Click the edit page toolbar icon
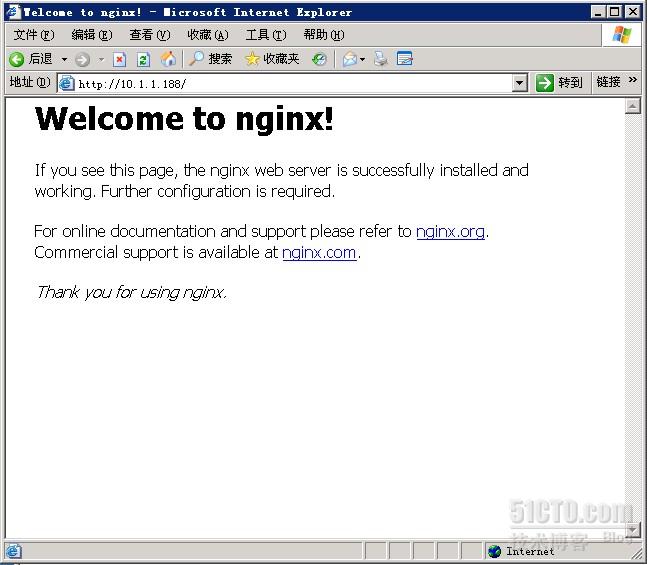647x565 pixels. (x=405, y=59)
